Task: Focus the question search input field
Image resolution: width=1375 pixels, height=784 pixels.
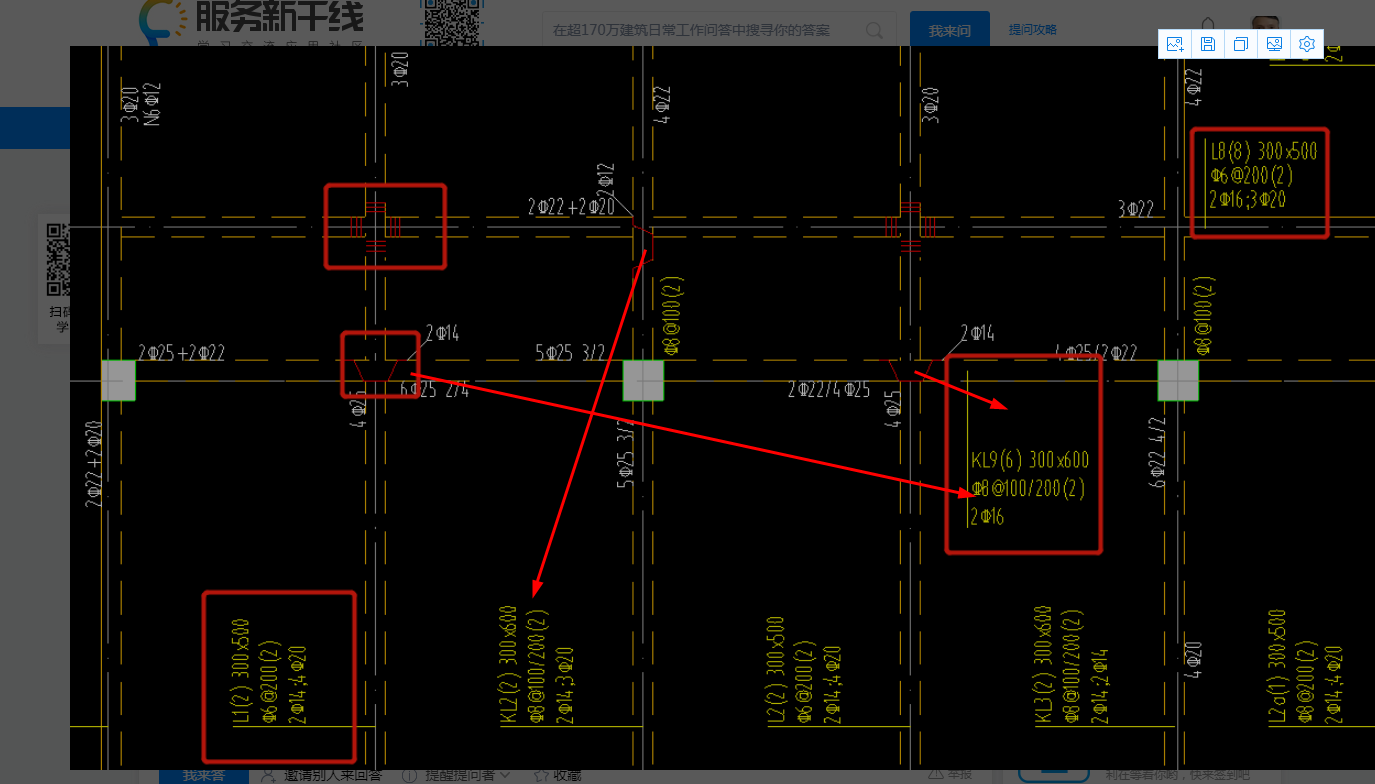Action: click(x=705, y=30)
